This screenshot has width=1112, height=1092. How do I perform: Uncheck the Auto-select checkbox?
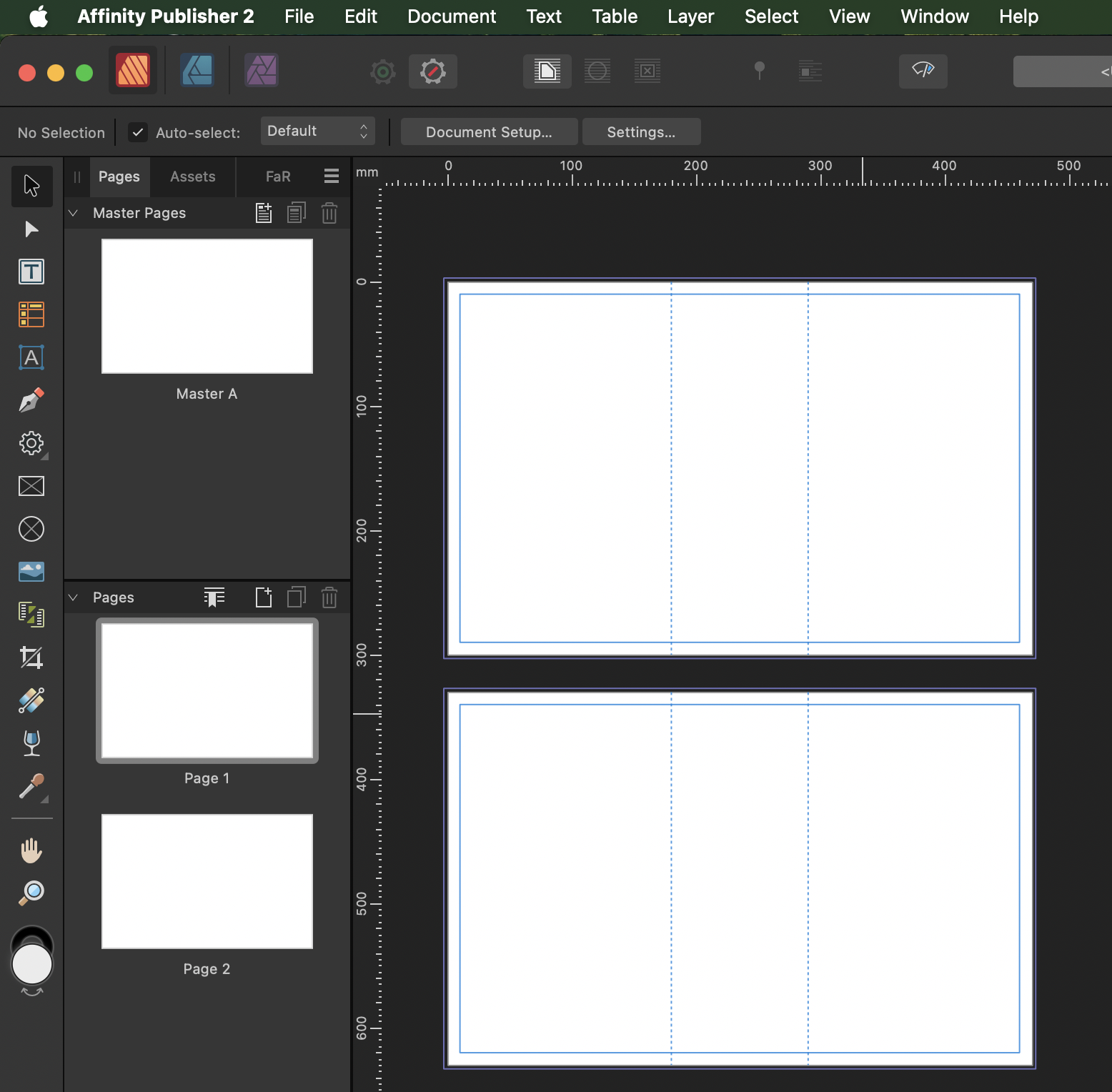[137, 132]
